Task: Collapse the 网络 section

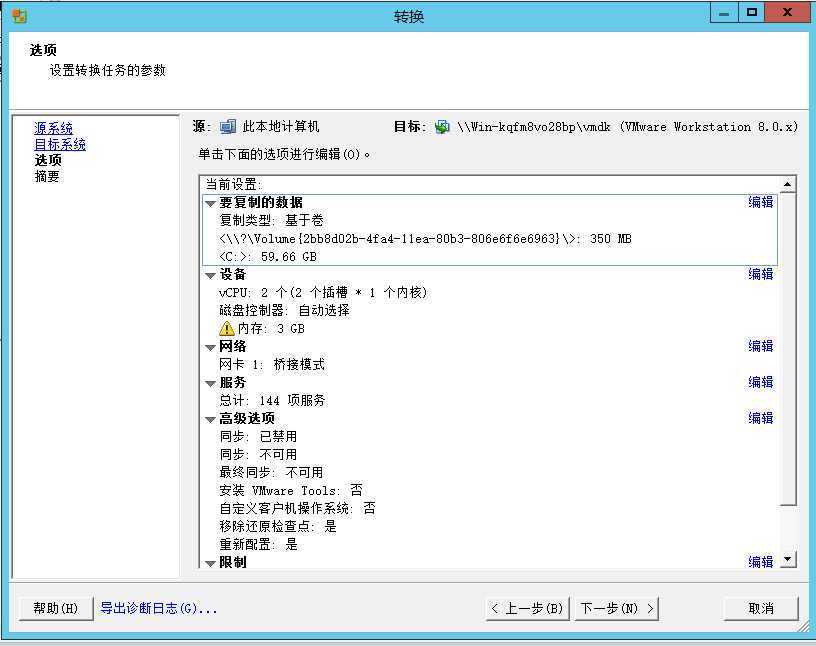Action: [210, 347]
